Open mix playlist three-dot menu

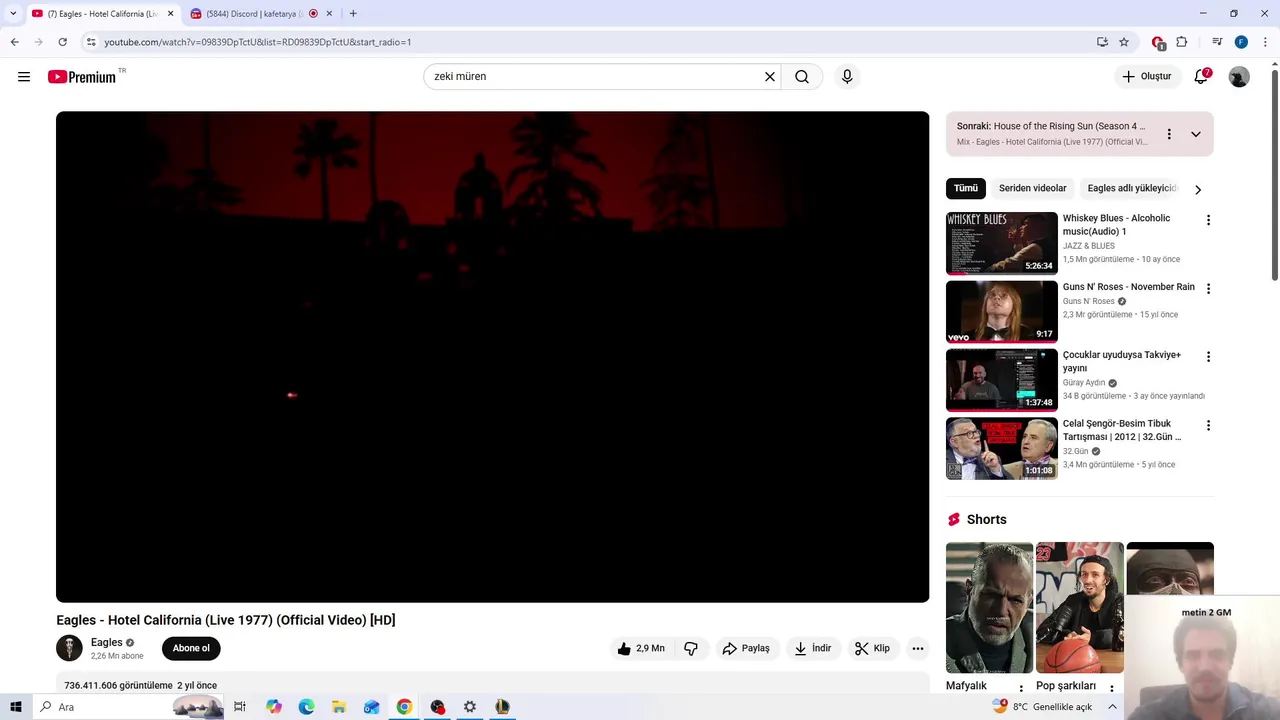point(1169,134)
